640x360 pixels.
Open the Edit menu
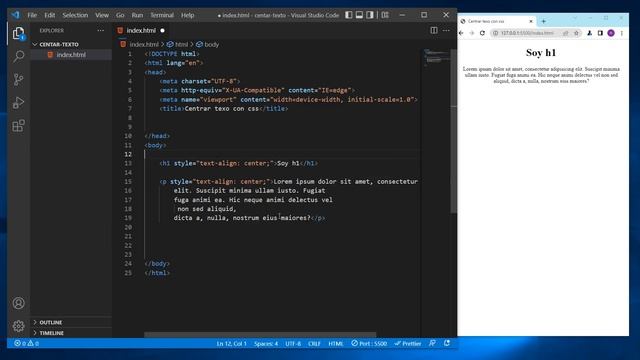(x=50, y=15)
